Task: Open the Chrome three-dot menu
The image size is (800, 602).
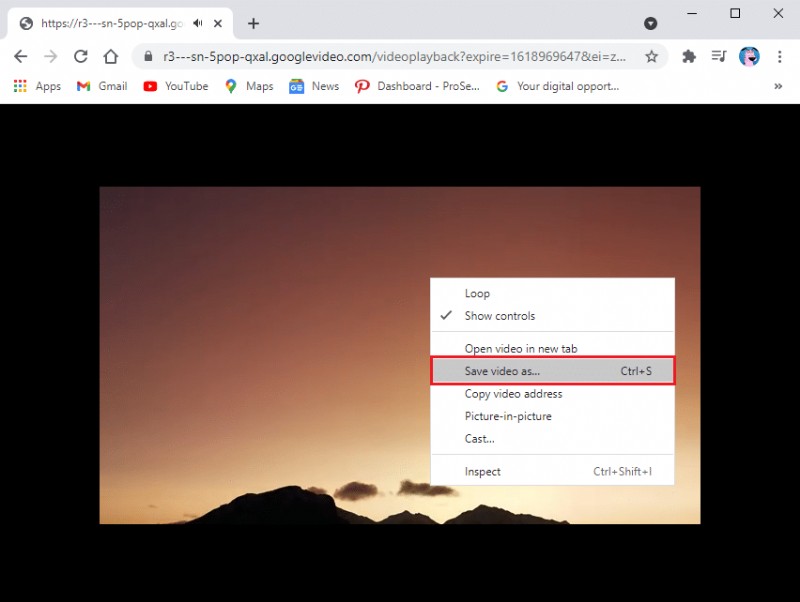Action: [780, 57]
